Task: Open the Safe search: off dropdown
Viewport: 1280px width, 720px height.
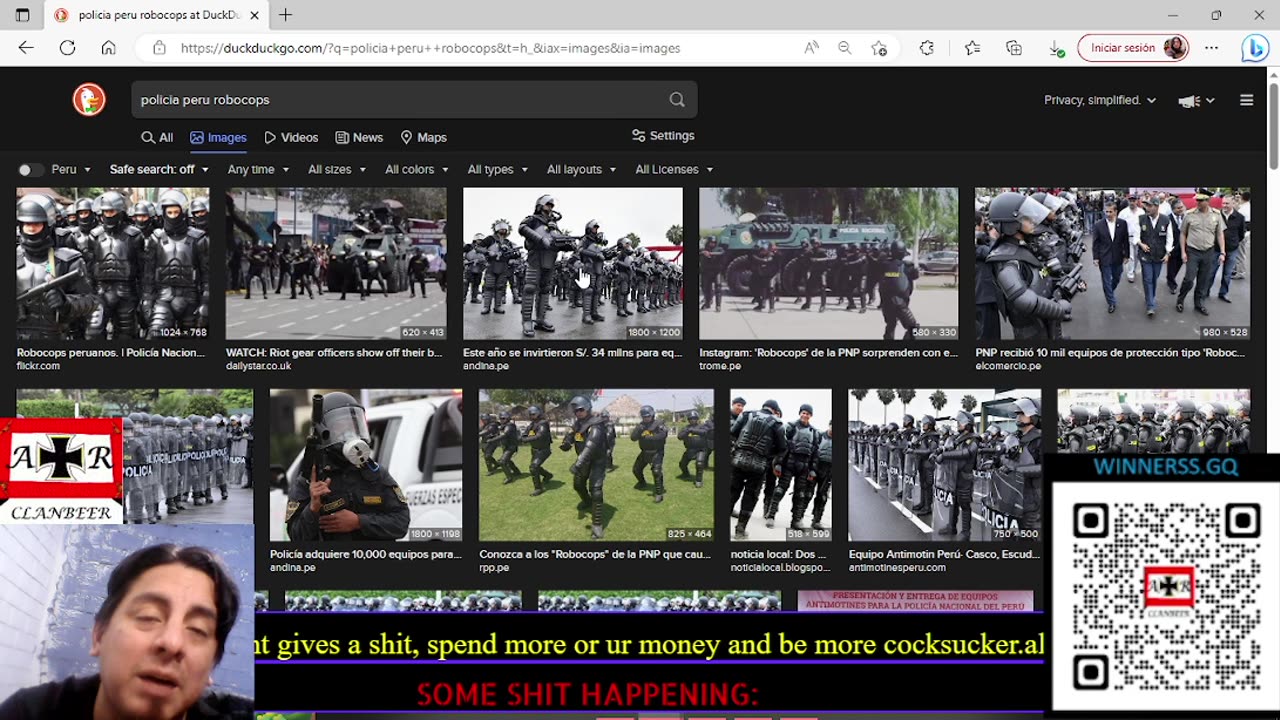Action: 160,170
